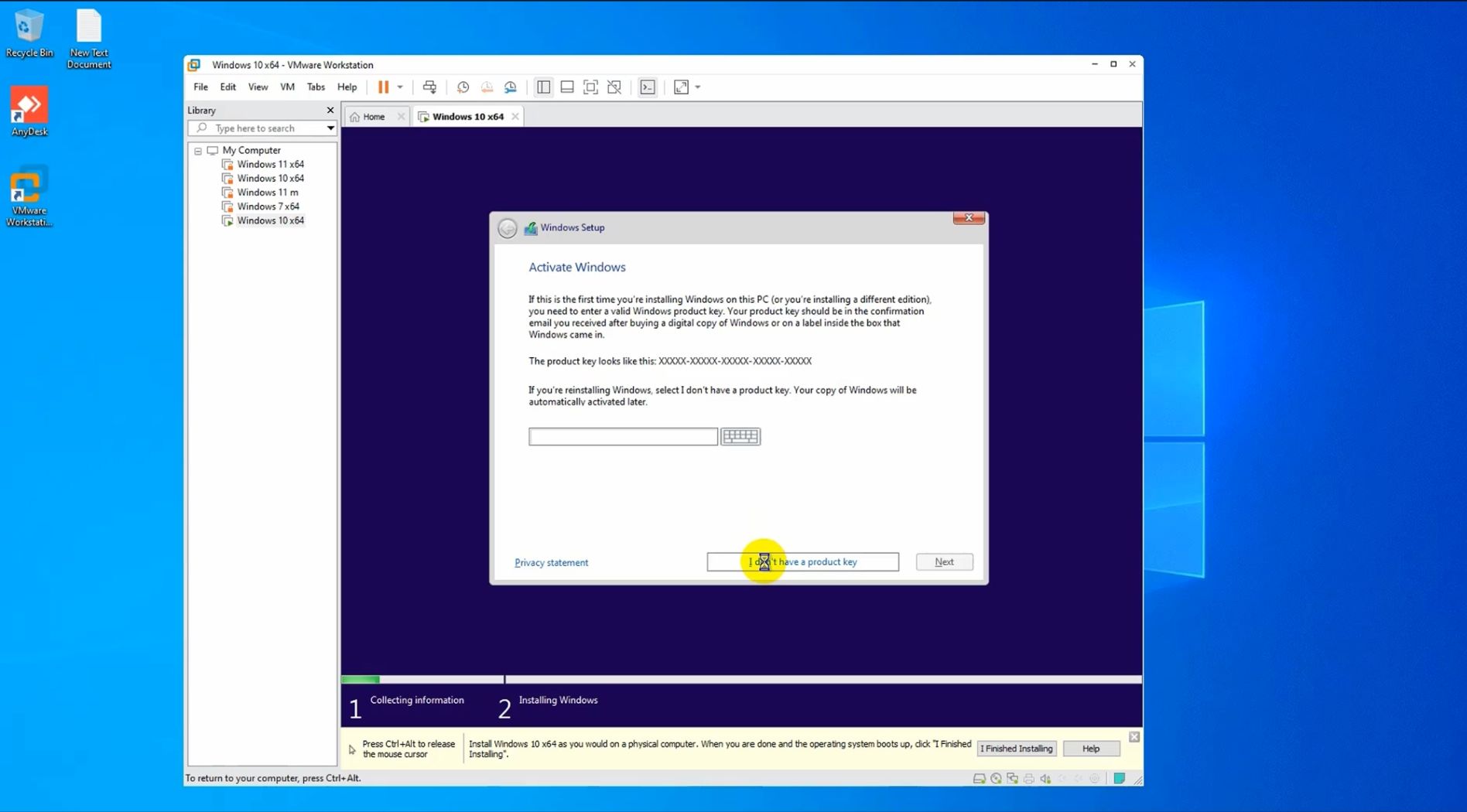Dismiss the yellow install hint bar

pos(1134,737)
